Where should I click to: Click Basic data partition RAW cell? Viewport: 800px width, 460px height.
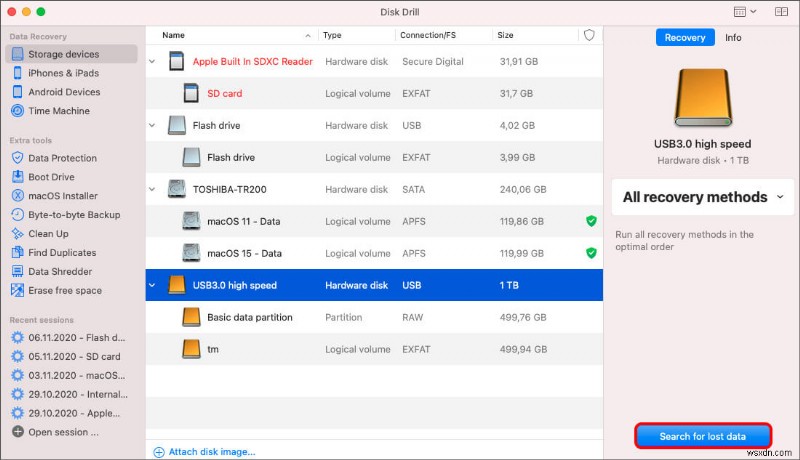(412, 317)
